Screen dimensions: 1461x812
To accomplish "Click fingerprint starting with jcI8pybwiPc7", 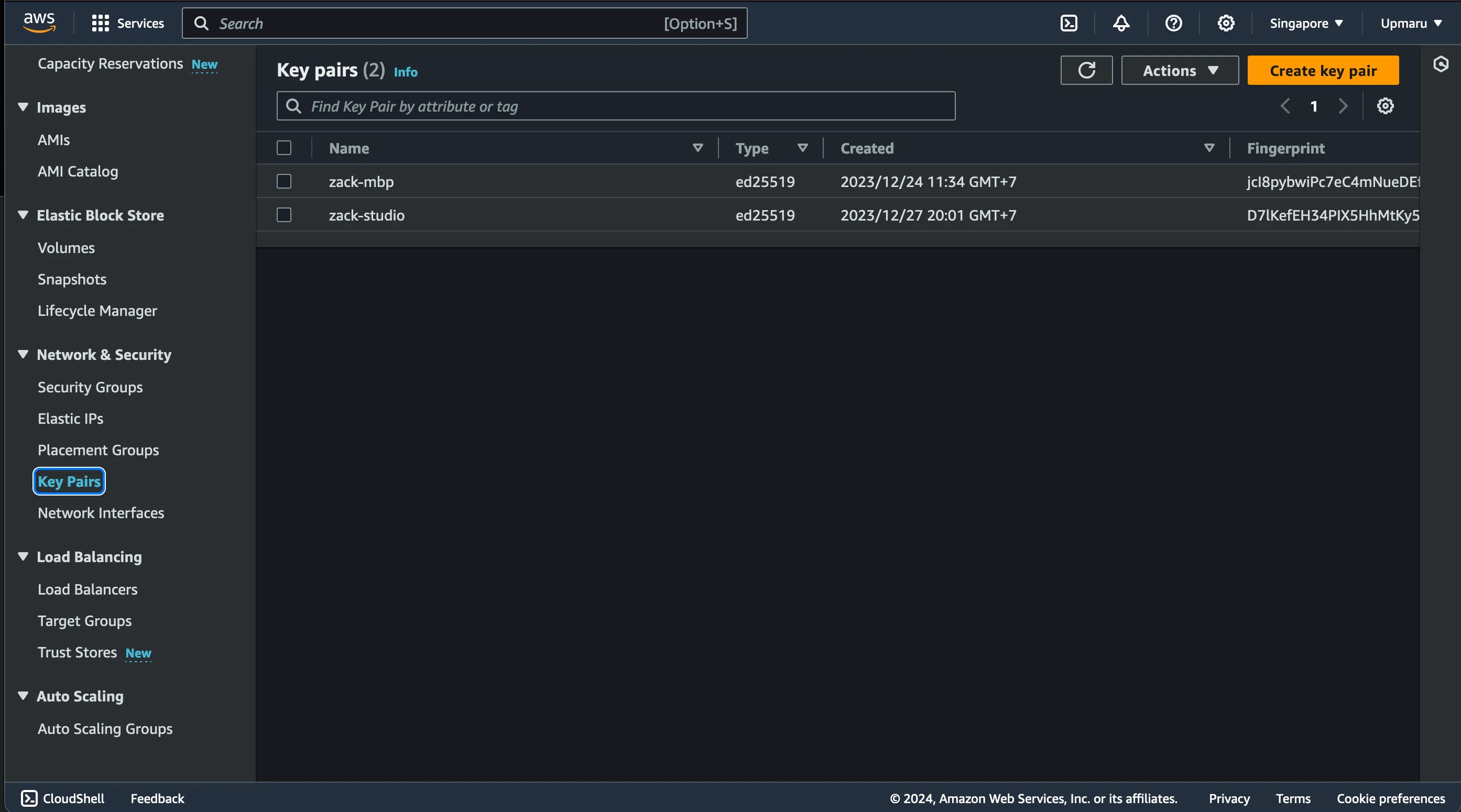I will point(1333,182).
